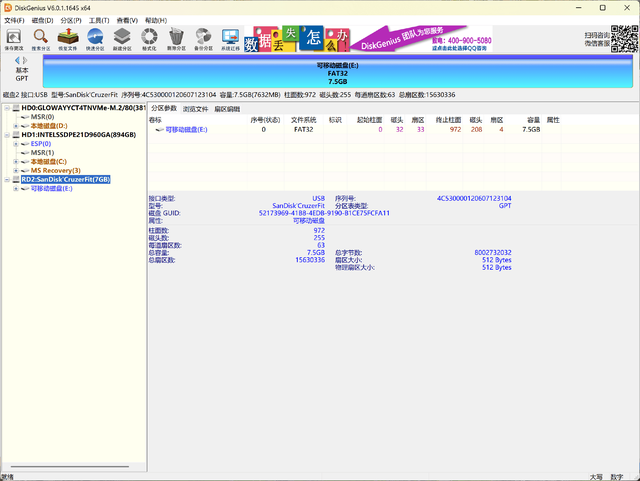Collapse the RD2 SanDisk CruzerFit node
The width and height of the screenshot is (640, 481).
[7, 180]
